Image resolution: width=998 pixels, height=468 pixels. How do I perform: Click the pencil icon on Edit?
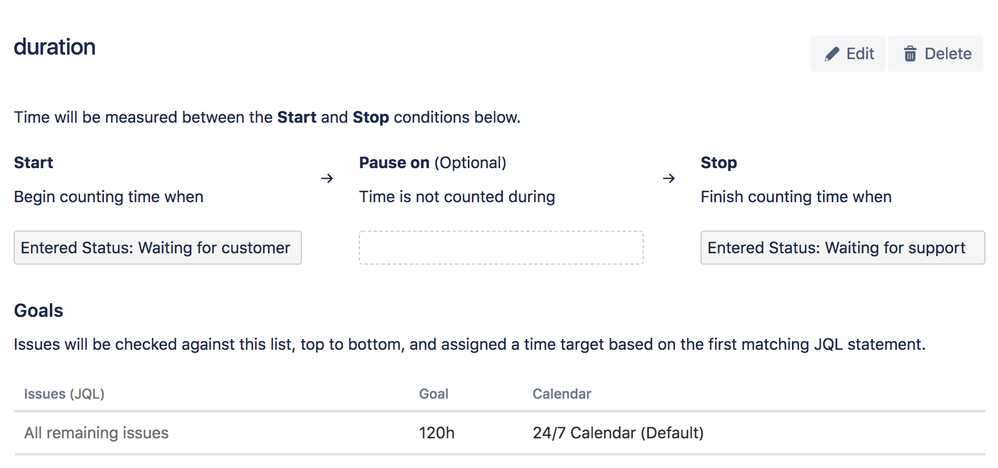coord(832,54)
